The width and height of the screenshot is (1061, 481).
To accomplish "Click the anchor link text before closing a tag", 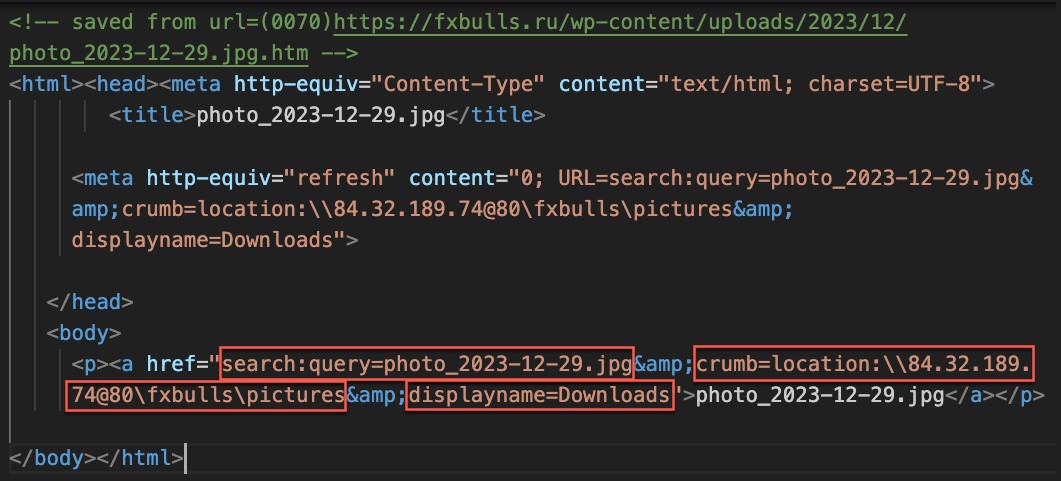I will [x=820, y=396].
